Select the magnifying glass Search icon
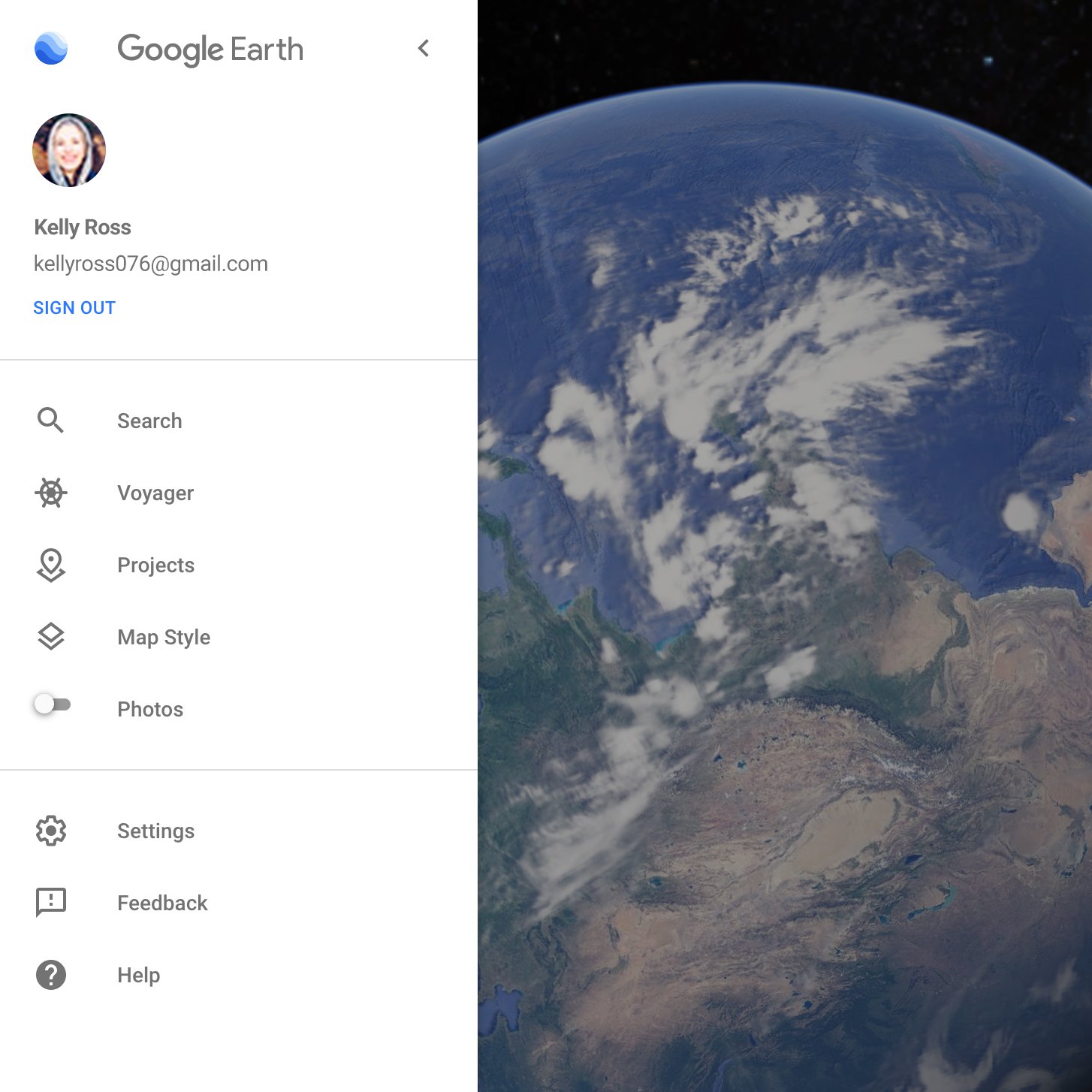 (x=51, y=421)
